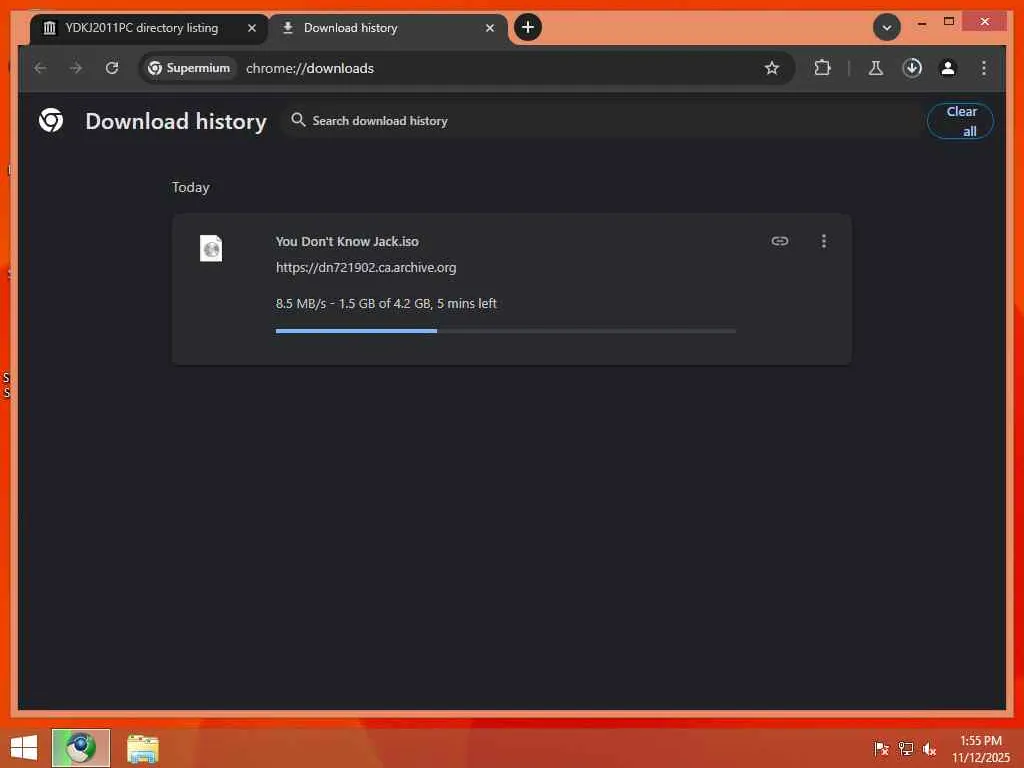Open the taskbar clock showing 1:55 PM

[x=981, y=748]
